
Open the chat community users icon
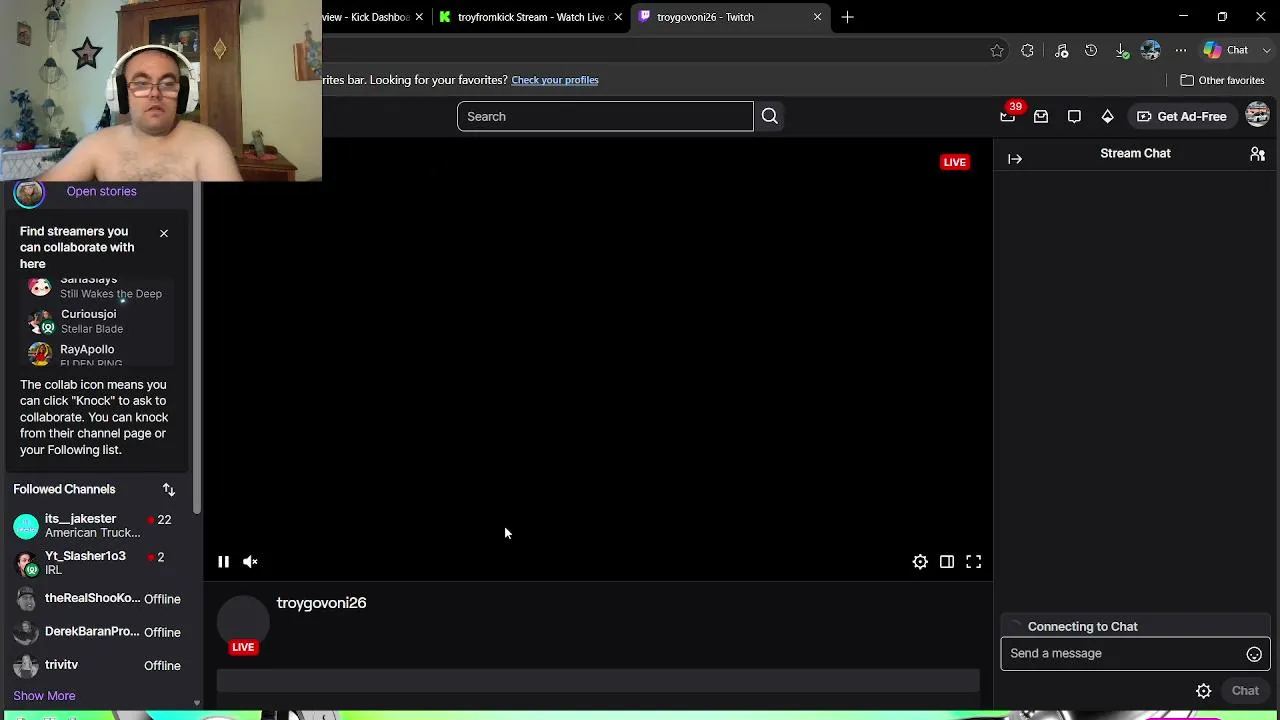point(1258,154)
